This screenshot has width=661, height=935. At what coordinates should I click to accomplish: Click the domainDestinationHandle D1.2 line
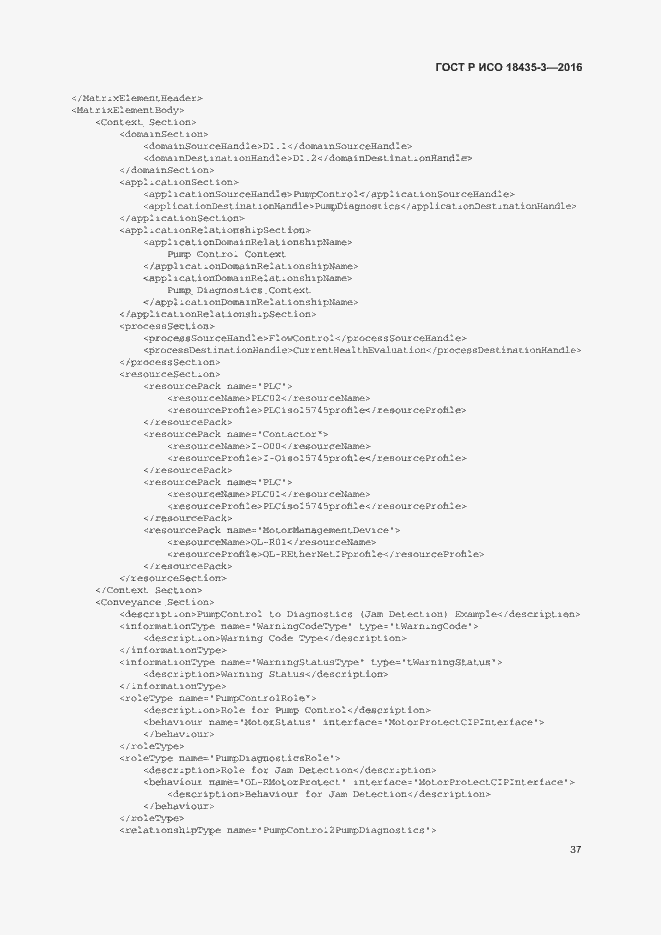[308, 158]
